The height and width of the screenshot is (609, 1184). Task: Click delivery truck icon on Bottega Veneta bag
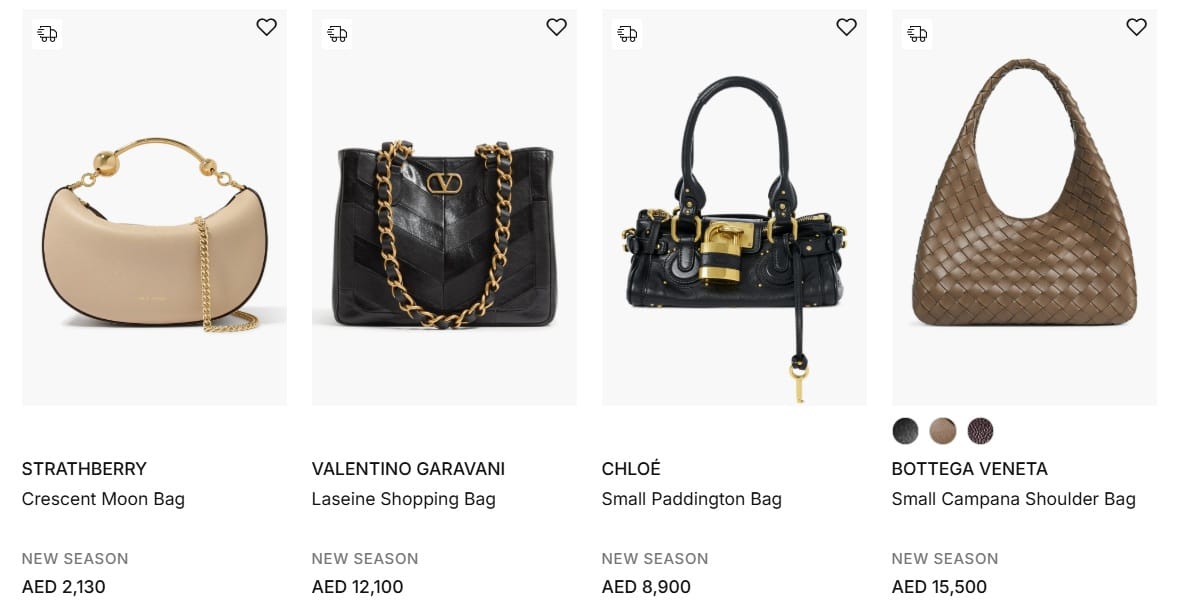[917, 34]
